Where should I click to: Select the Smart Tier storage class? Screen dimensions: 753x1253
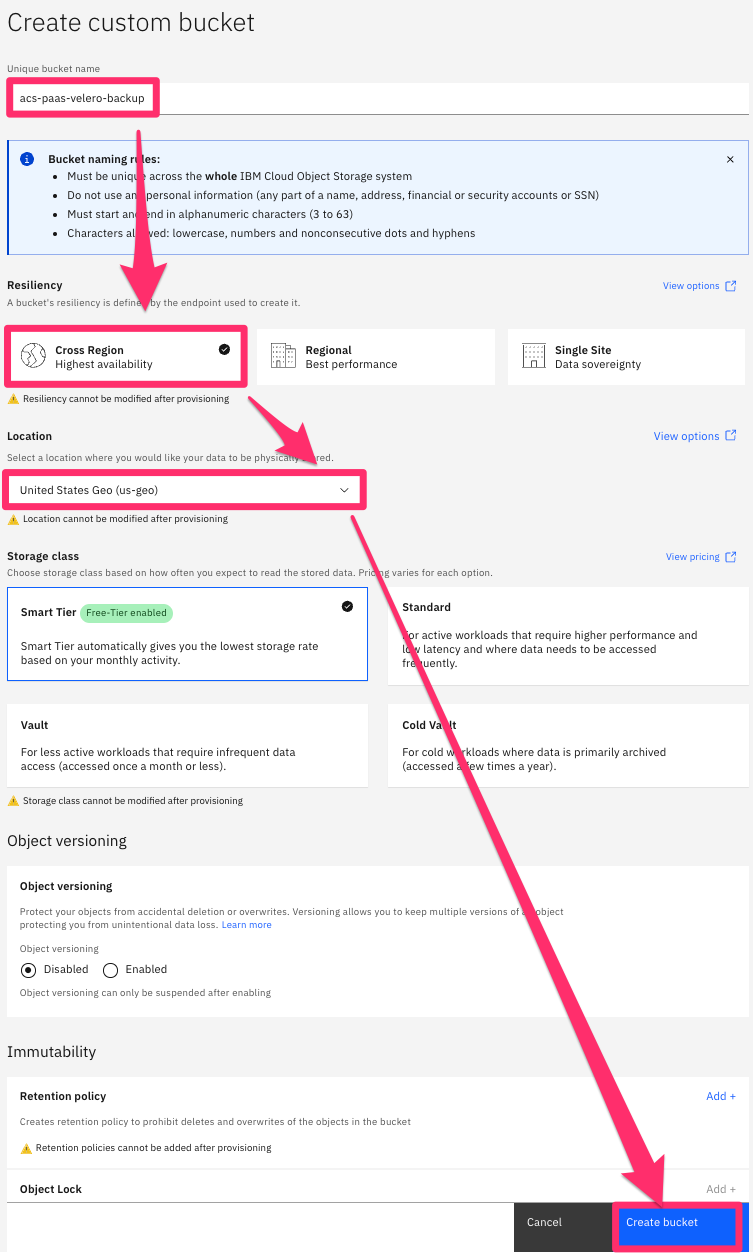click(187, 634)
